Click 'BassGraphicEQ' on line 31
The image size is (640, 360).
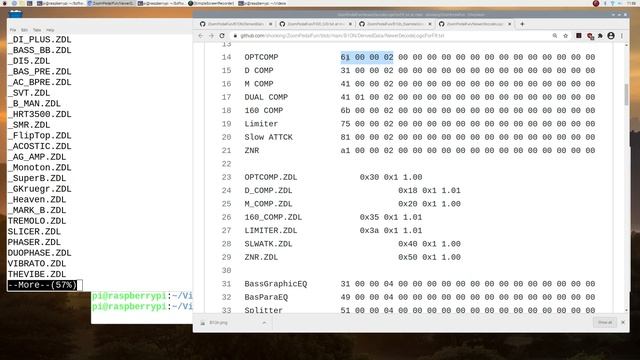pos(276,284)
